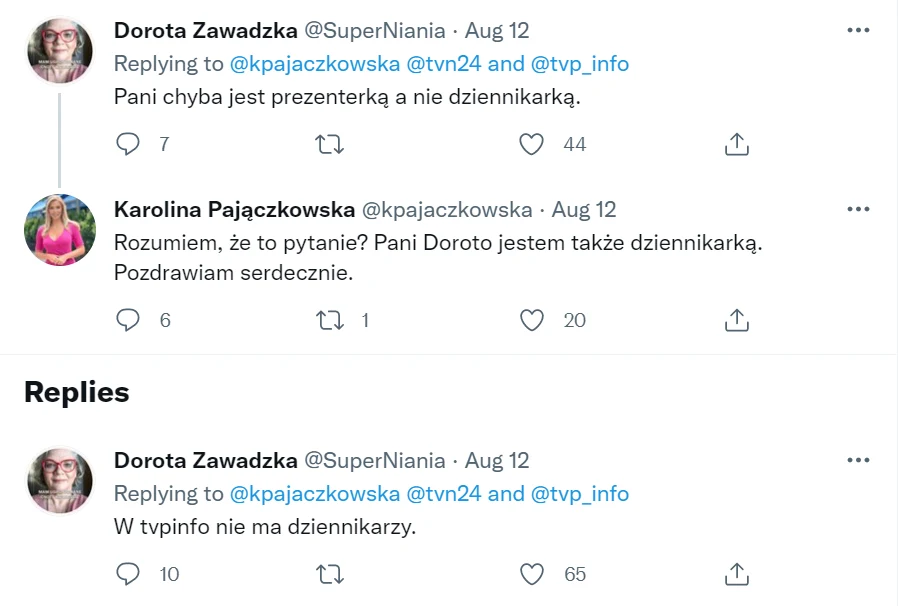The height and width of the screenshot is (606, 898).
Task: Share the "W tvpinfo" tweet
Action: [x=736, y=574]
